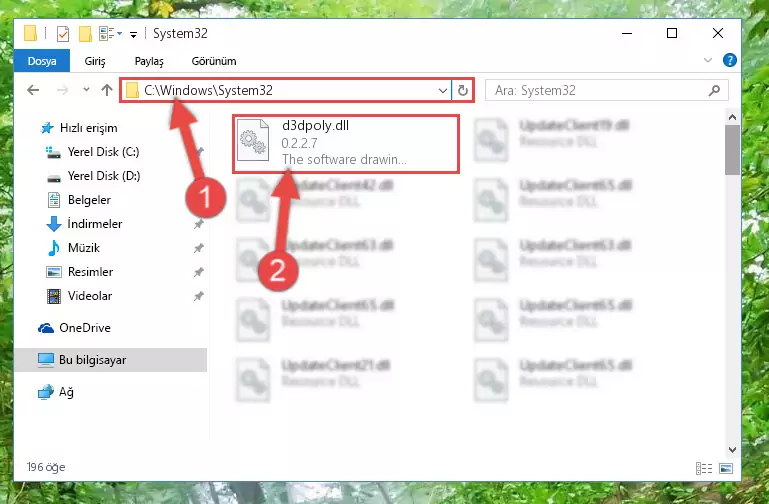Select OneDrive in the navigation pane
The width and height of the screenshot is (769, 504).
[85, 328]
